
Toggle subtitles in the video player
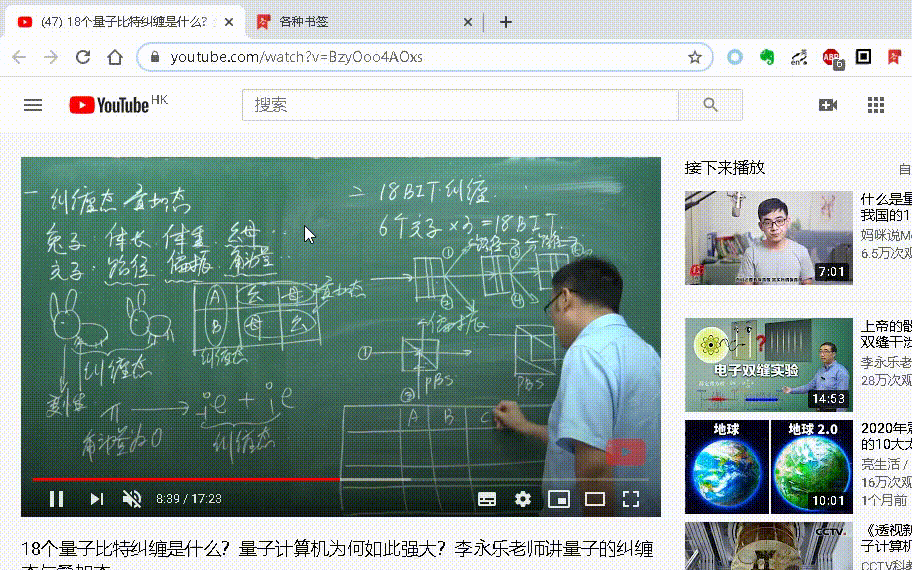coord(487,499)
